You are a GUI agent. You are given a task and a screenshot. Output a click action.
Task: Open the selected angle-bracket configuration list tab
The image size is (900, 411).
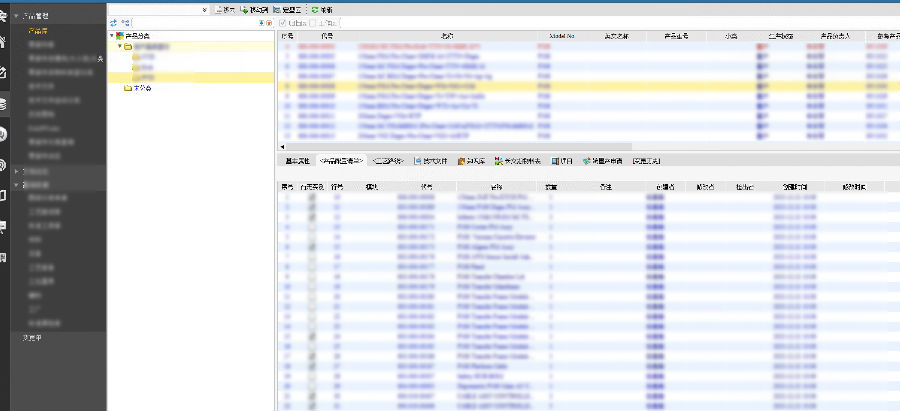(x=342, y=161)
